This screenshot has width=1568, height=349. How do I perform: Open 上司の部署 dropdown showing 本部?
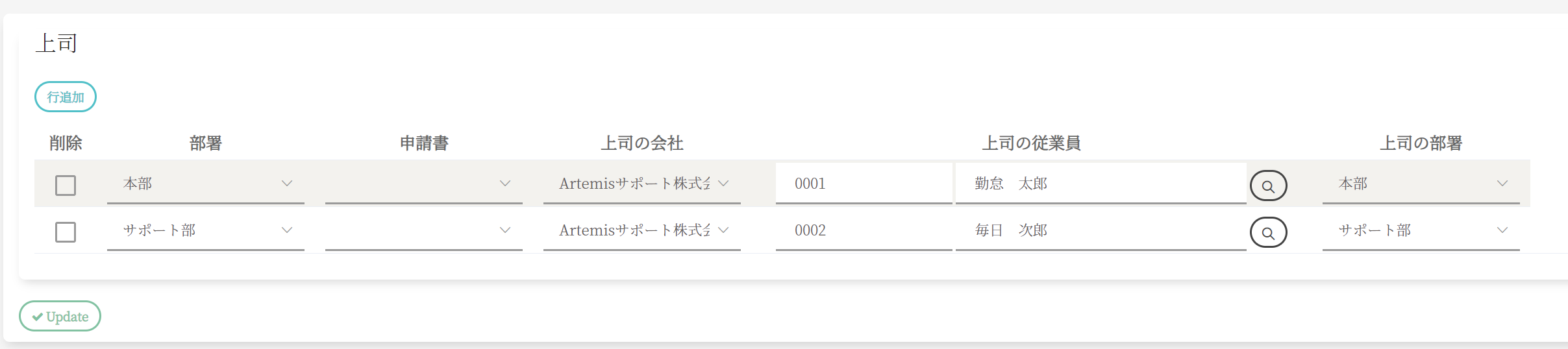(x=1421, y=184)
